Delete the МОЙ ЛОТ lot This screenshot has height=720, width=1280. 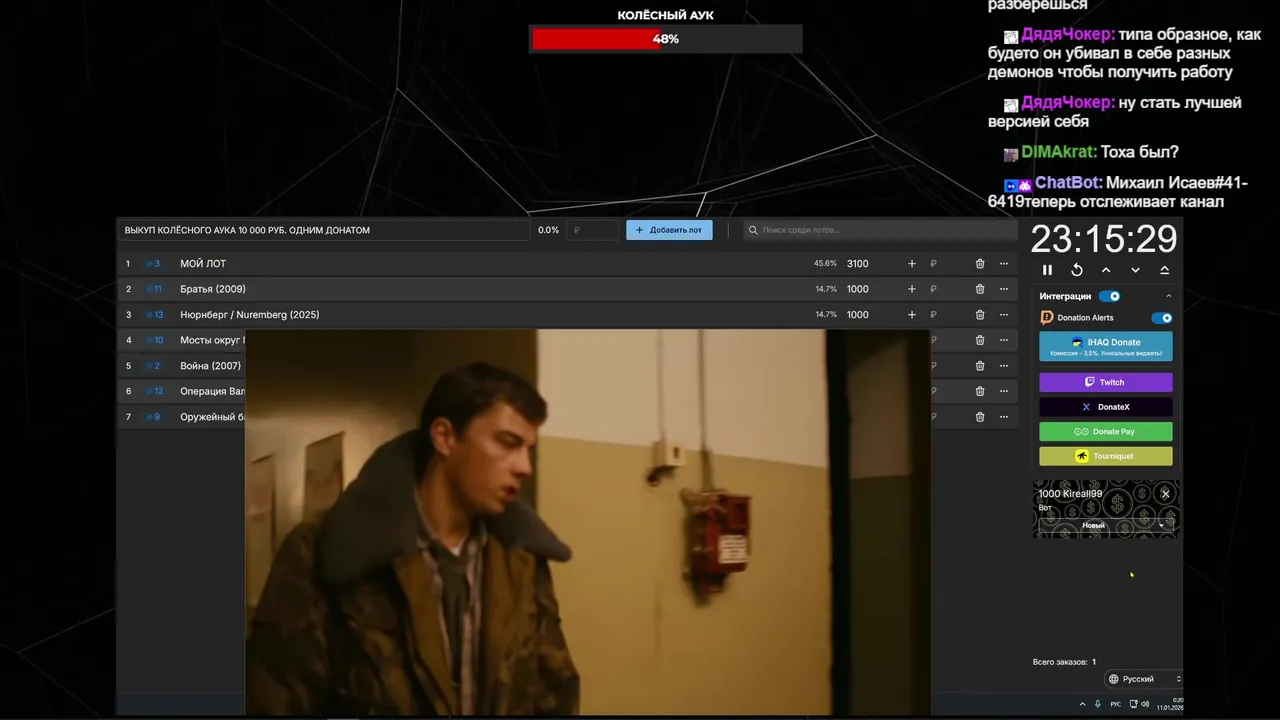[x=980, y=264]
